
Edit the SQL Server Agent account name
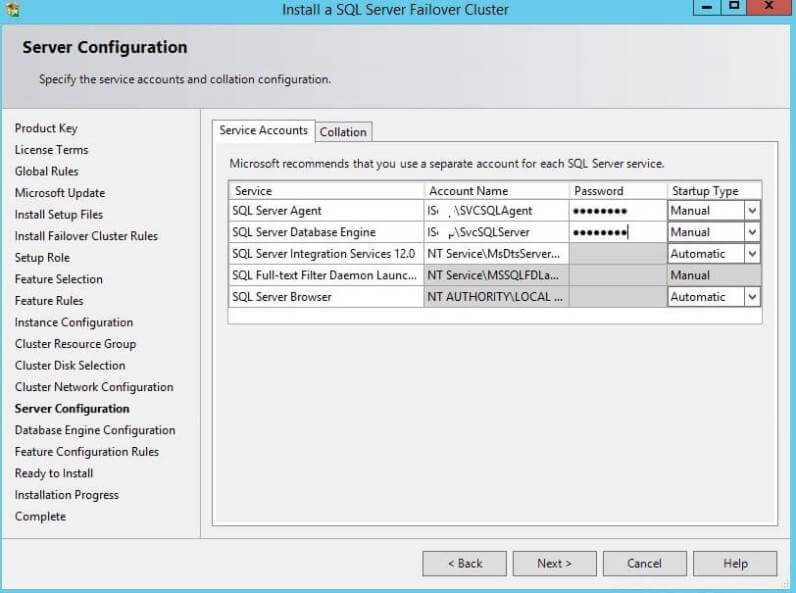click(x=496, y=211)
